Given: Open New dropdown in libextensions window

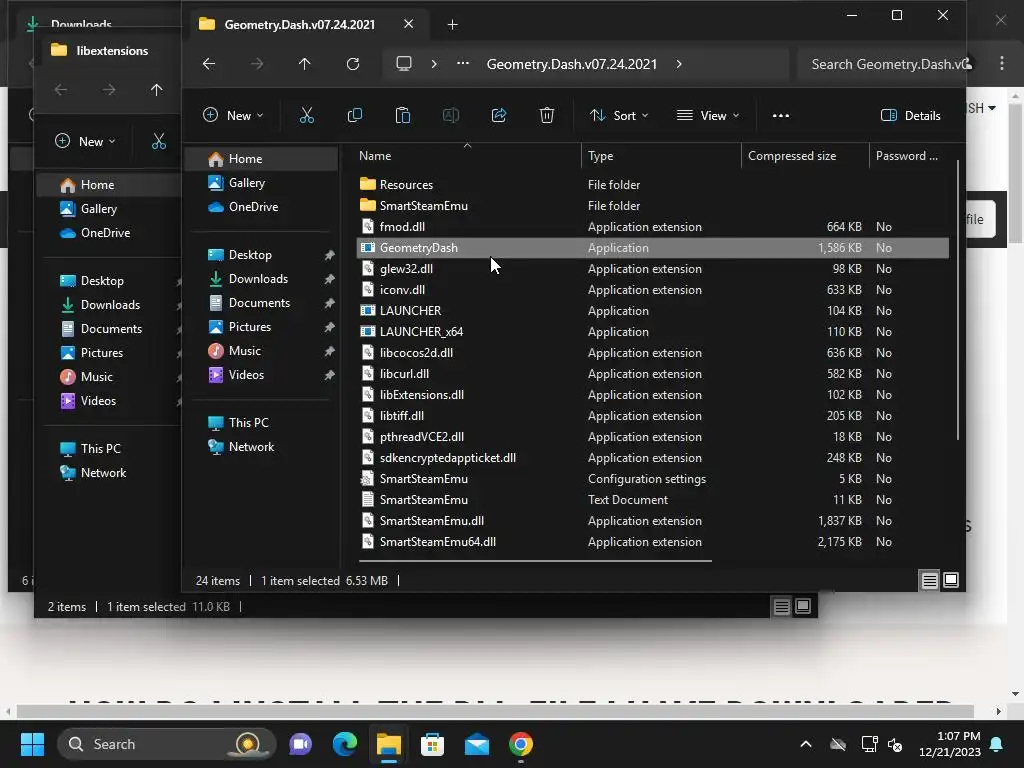Looking at the screenshot, I should click(85, 141).
